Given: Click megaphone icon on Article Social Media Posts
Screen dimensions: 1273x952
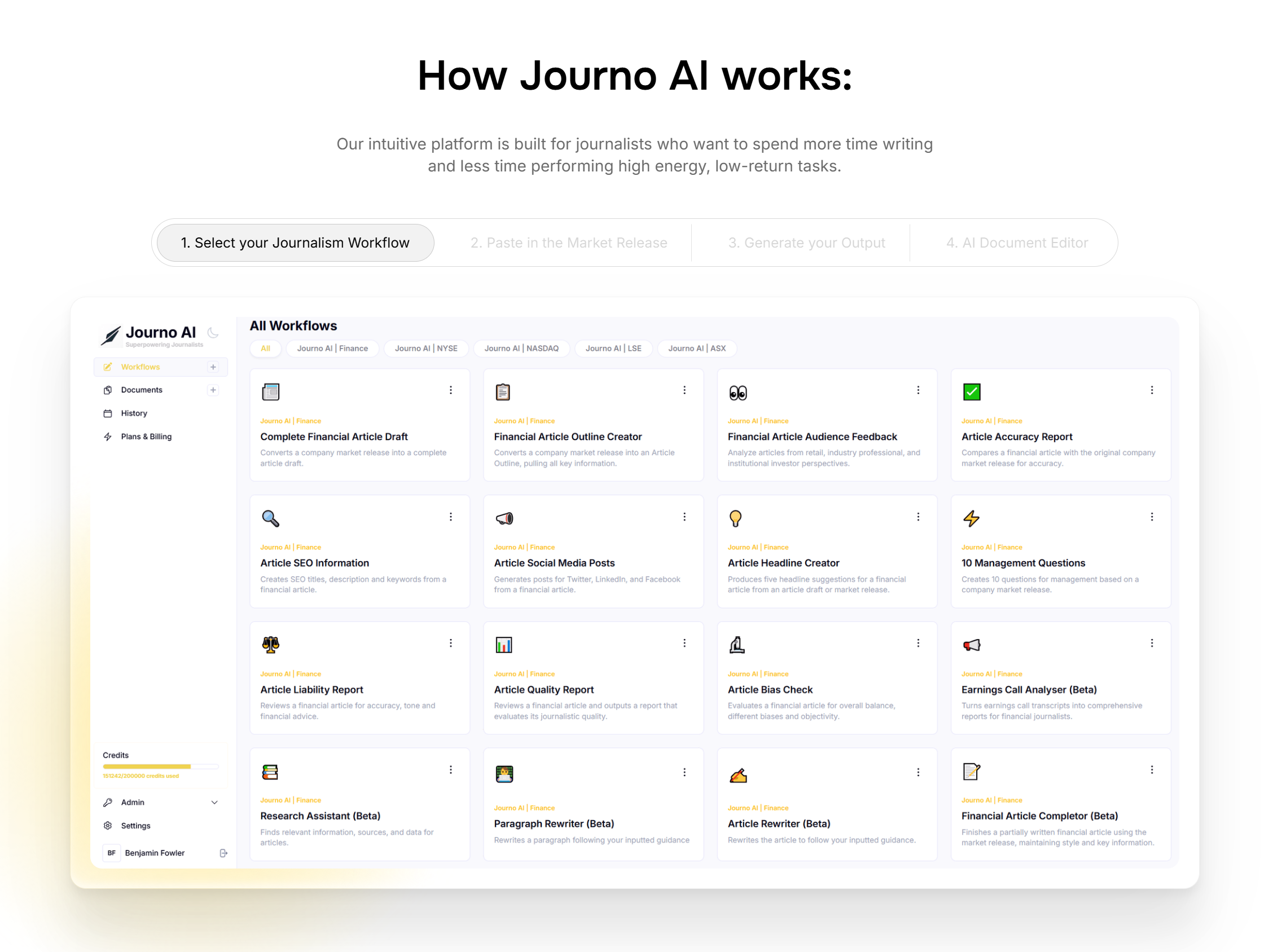Looking at the screenshot, I should point(504,519).
